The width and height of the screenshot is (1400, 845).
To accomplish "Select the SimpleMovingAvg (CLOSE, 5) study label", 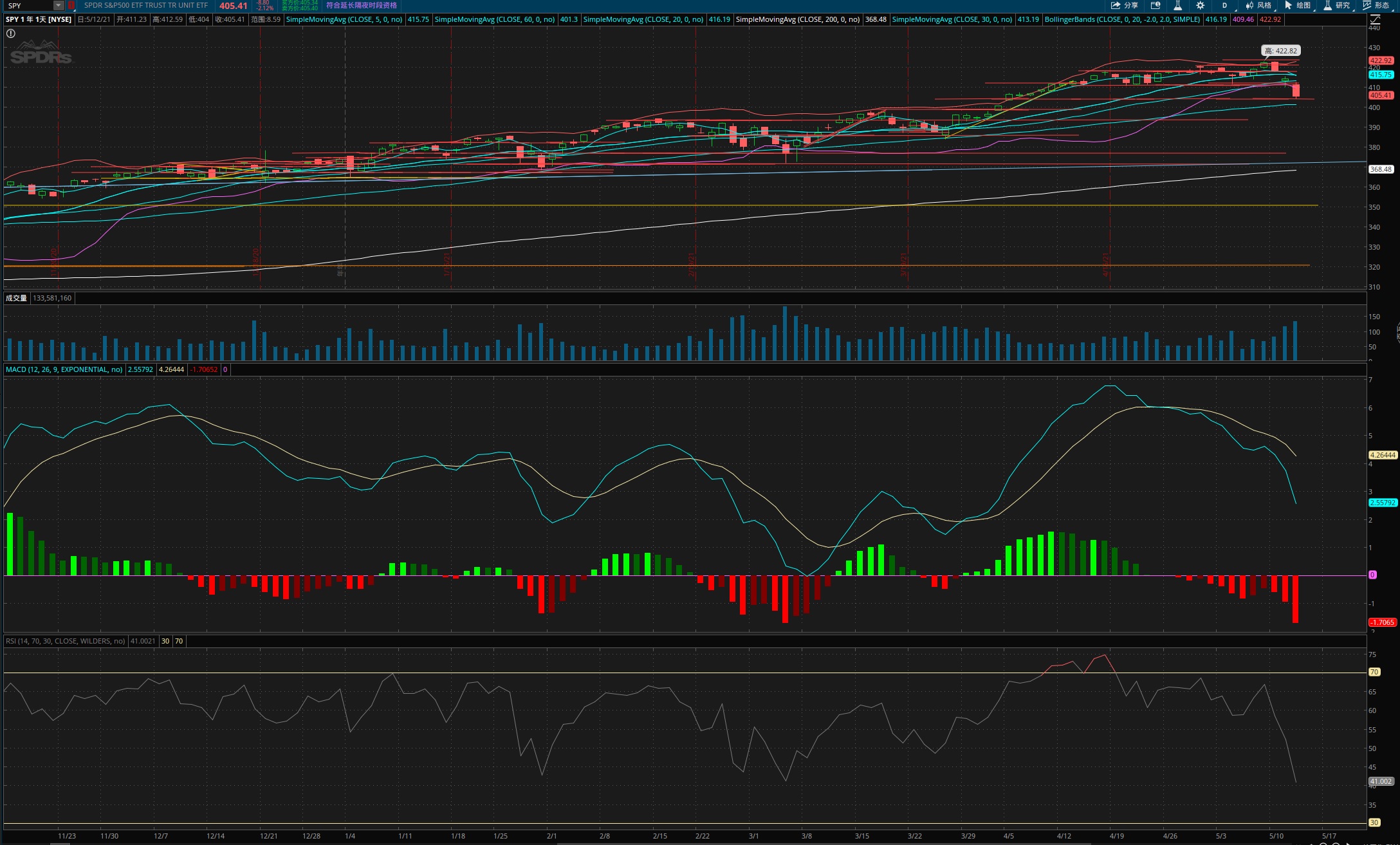I will tap(344, 19).
